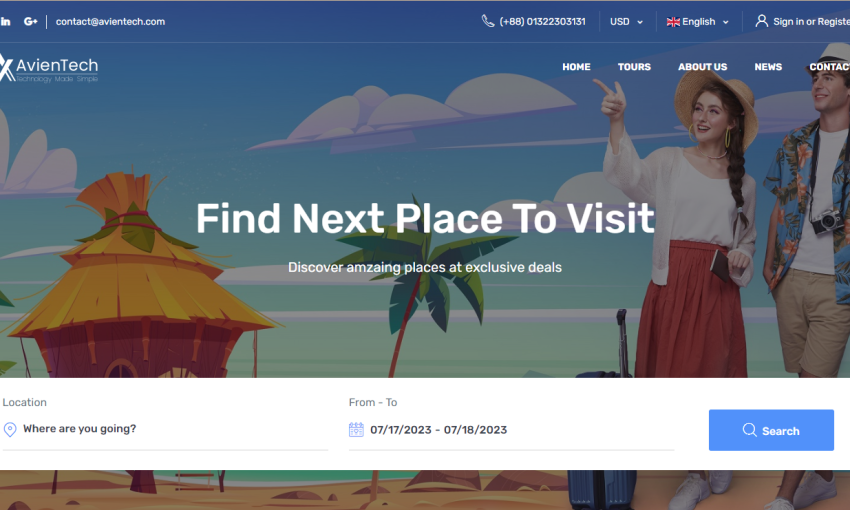Viewport: 850px width, 510px height.
Task: Expand the USD currency dropdown
Action: [626, 22]
